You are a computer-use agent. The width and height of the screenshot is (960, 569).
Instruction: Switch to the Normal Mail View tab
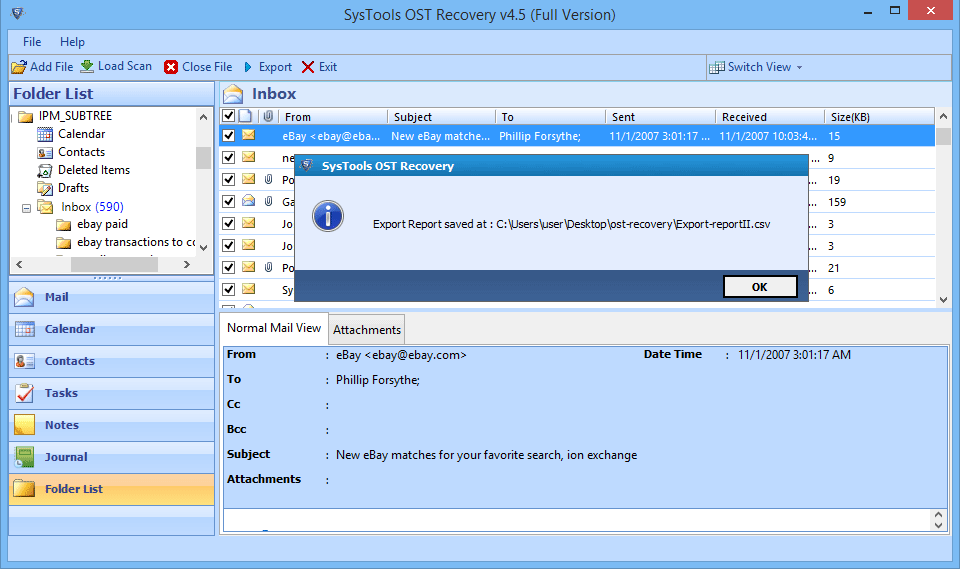tap(274, 328)
